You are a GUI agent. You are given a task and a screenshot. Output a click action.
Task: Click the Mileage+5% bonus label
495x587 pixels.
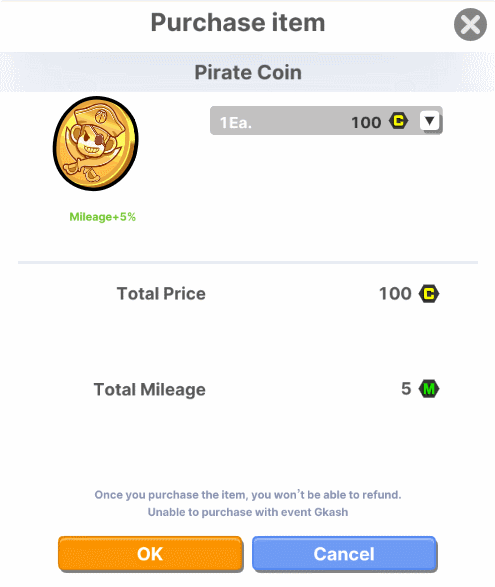103,217
